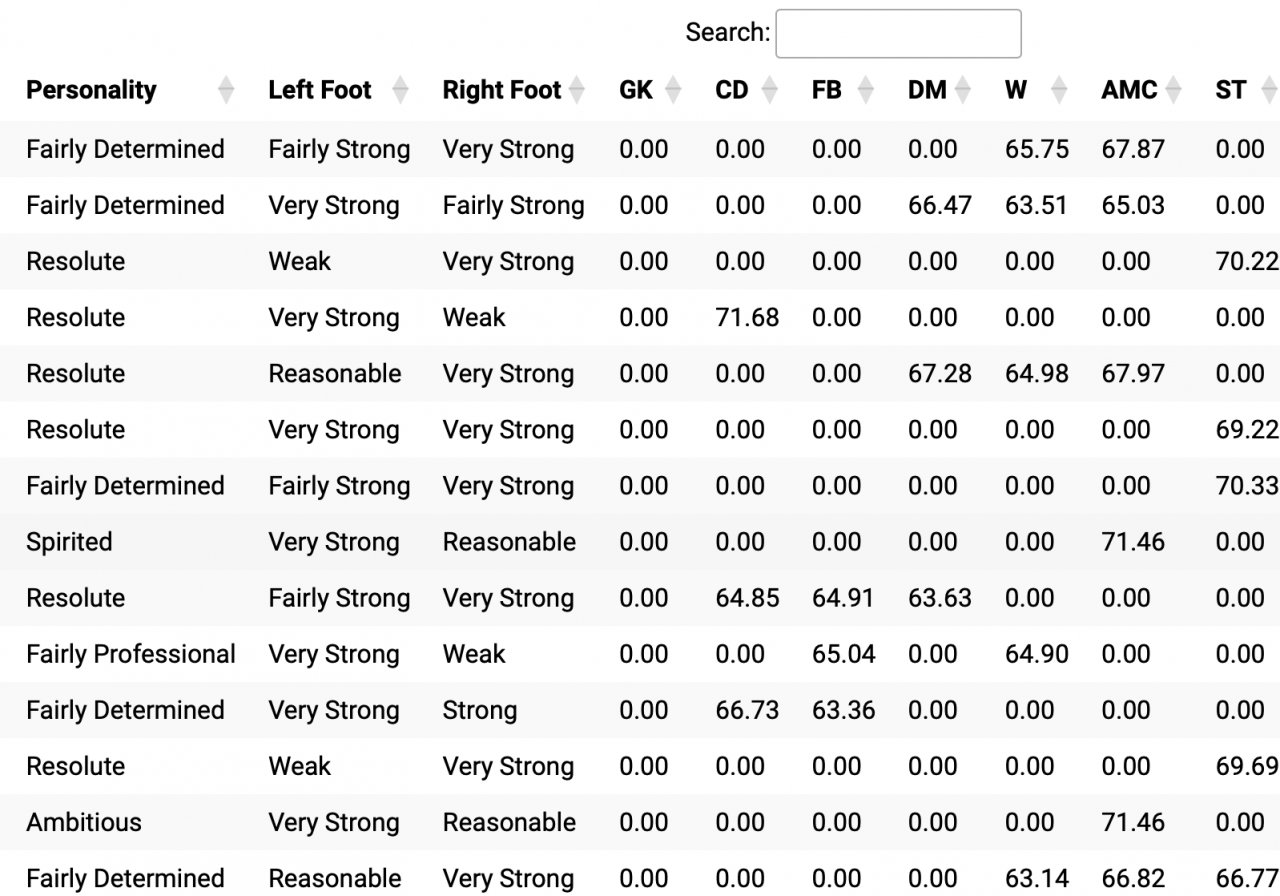Select the Fairly Professional row
1280x896 pixels.
click(x=640, y=654)
